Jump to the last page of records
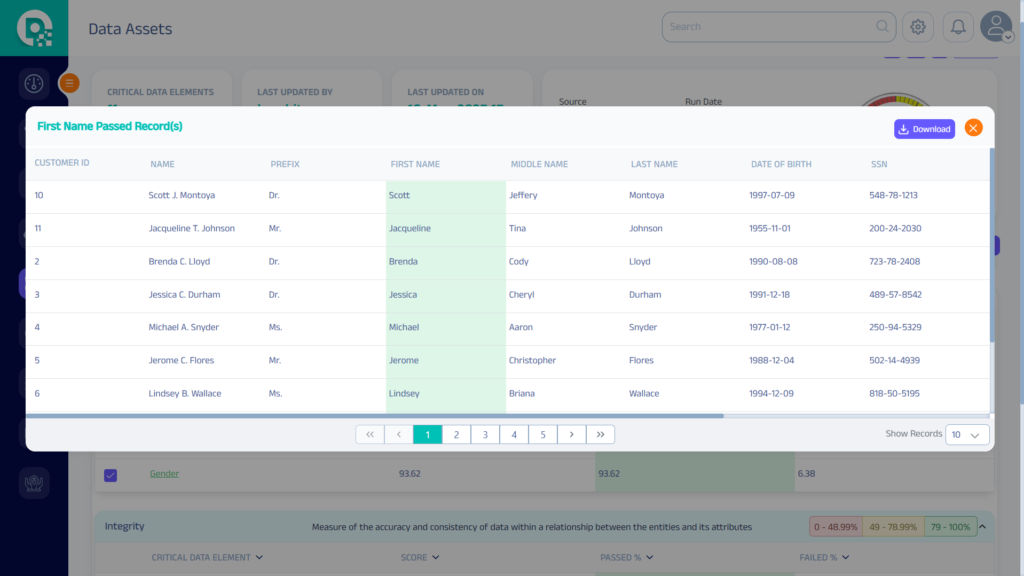1024x576 pixels. point(600,434)
